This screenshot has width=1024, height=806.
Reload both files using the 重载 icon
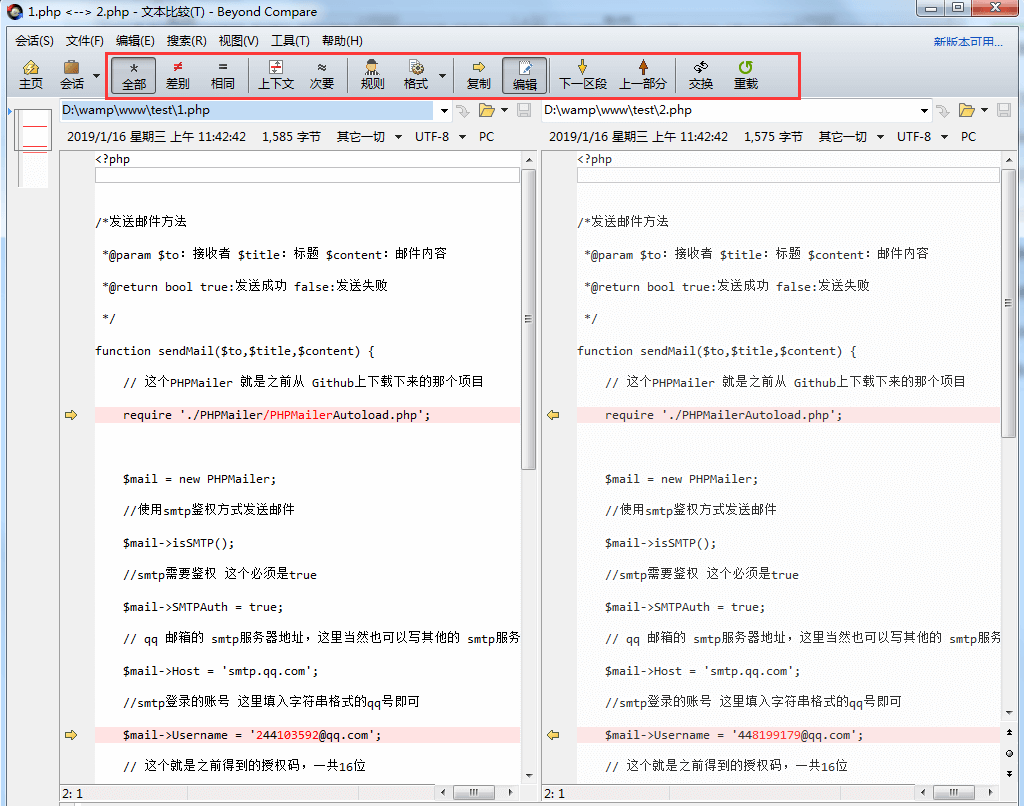(748, 75)
